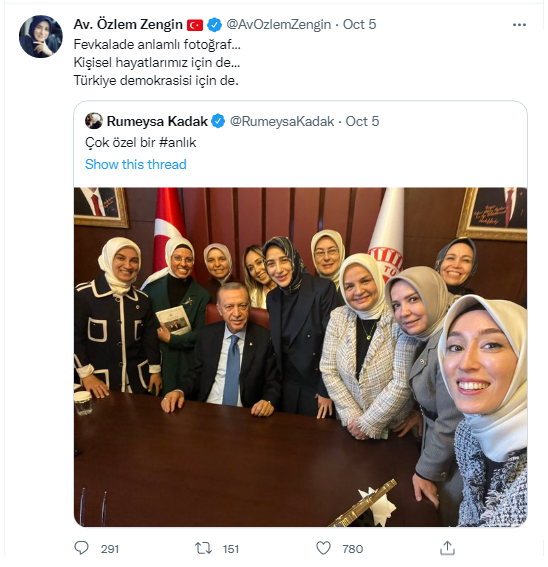
Task: Click the blue verified badge beside Özlem Zengin
Action: [214, 25]
